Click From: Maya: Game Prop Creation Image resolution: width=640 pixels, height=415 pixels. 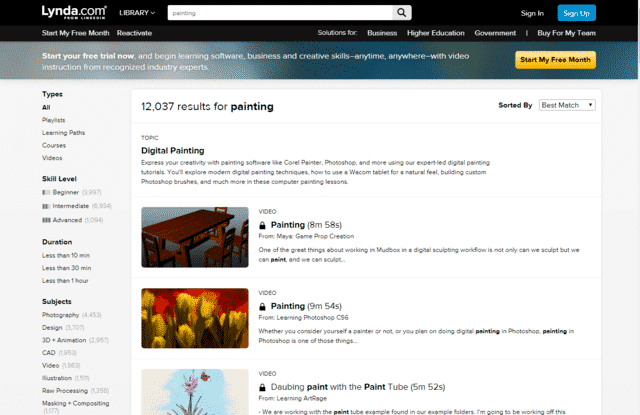(306, 236)
